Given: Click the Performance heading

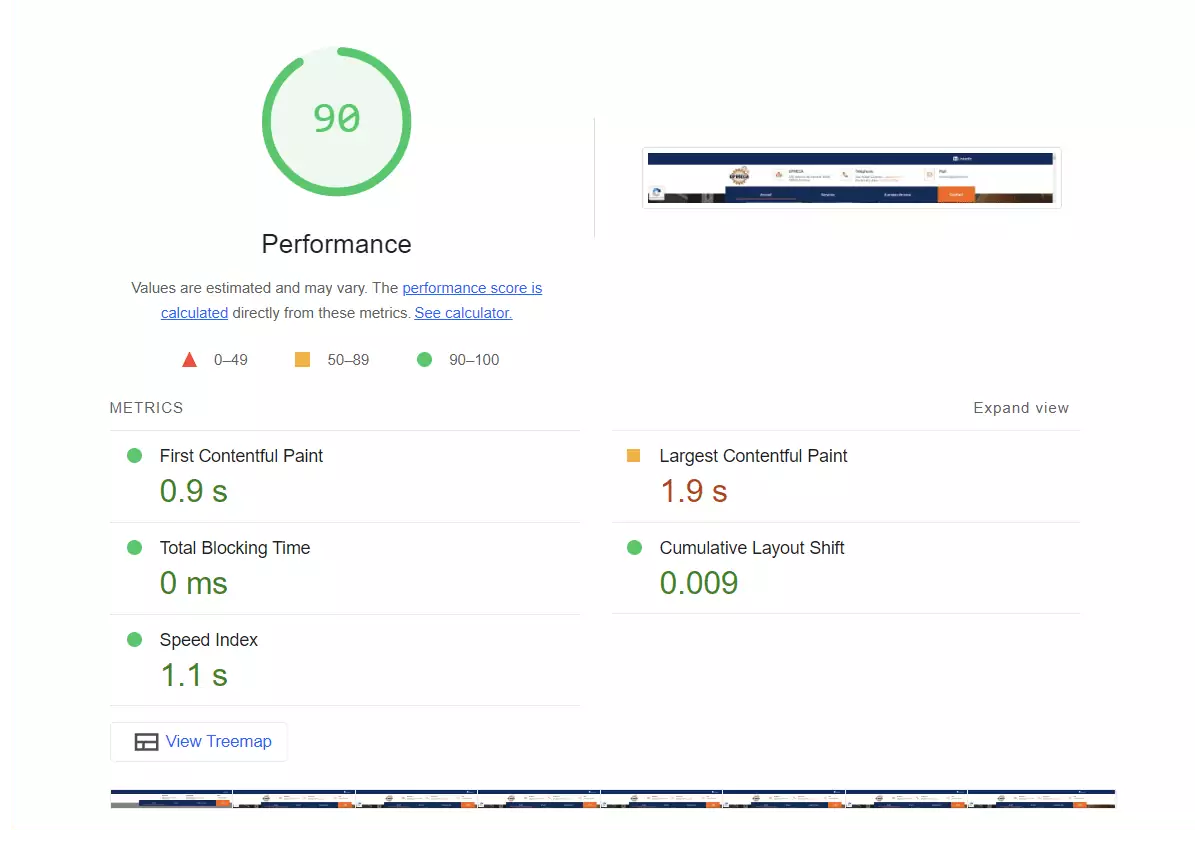Looking at the screenshot, I should point(336,244).
